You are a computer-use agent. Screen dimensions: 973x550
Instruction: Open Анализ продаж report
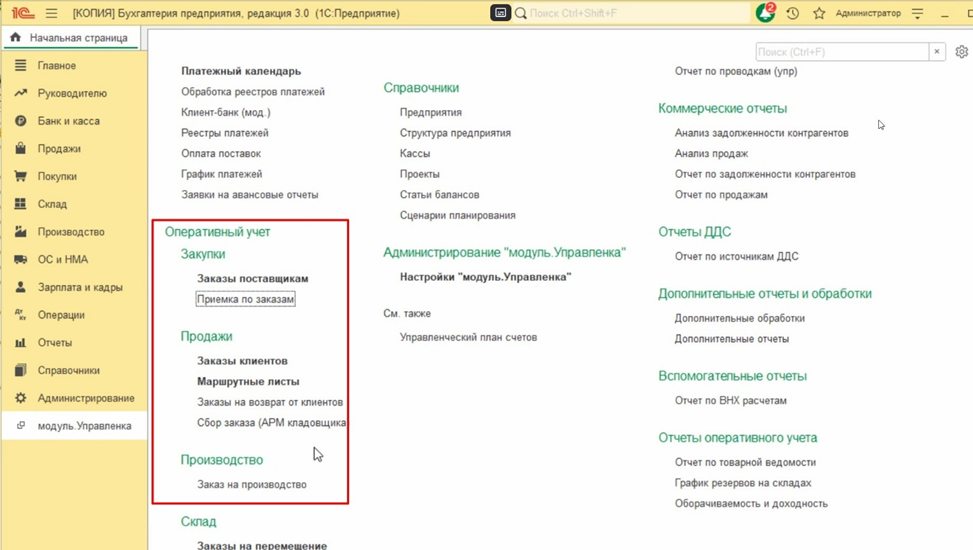pyautogui.click(x=711, y=153)
